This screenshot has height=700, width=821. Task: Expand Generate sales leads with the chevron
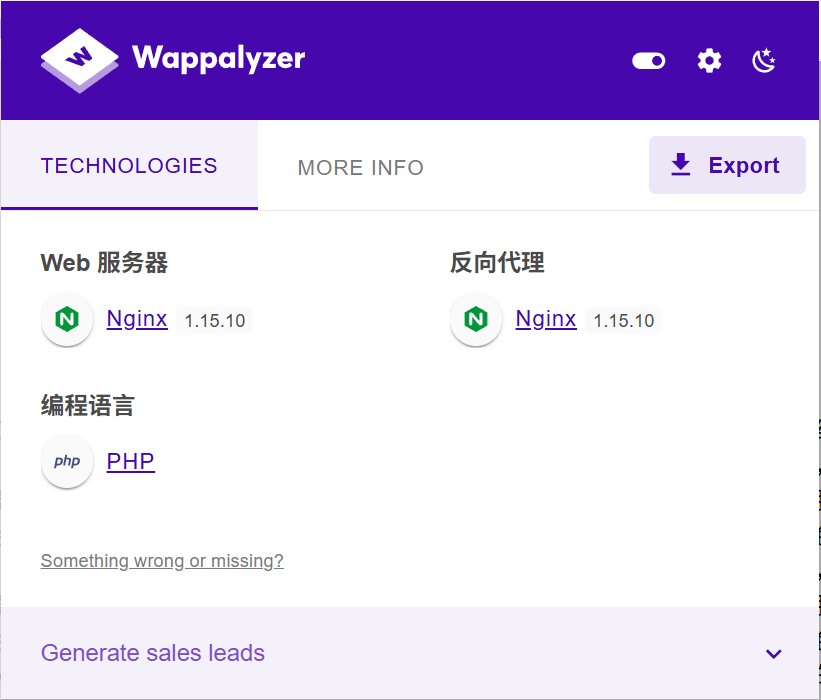click(x=773, y=653)
